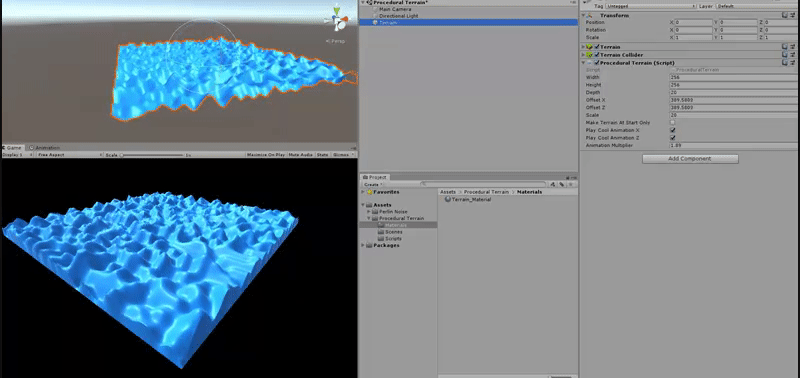Open Procedural Terrain script settings icon

pos(793,62)
